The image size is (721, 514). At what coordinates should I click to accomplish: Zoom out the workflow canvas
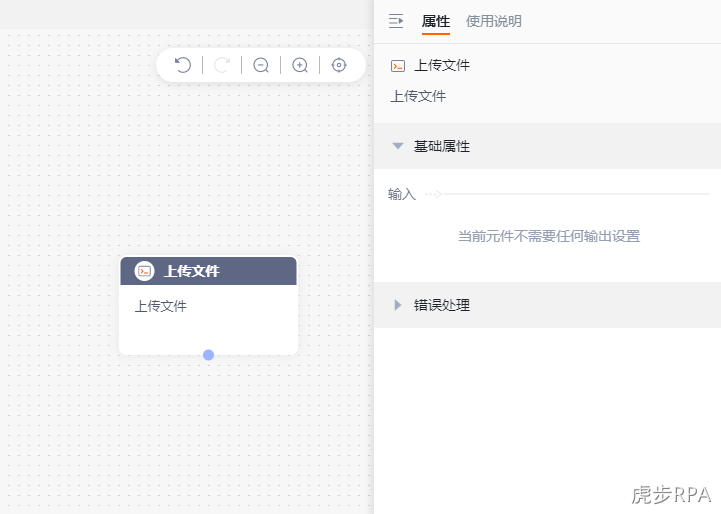261,65
